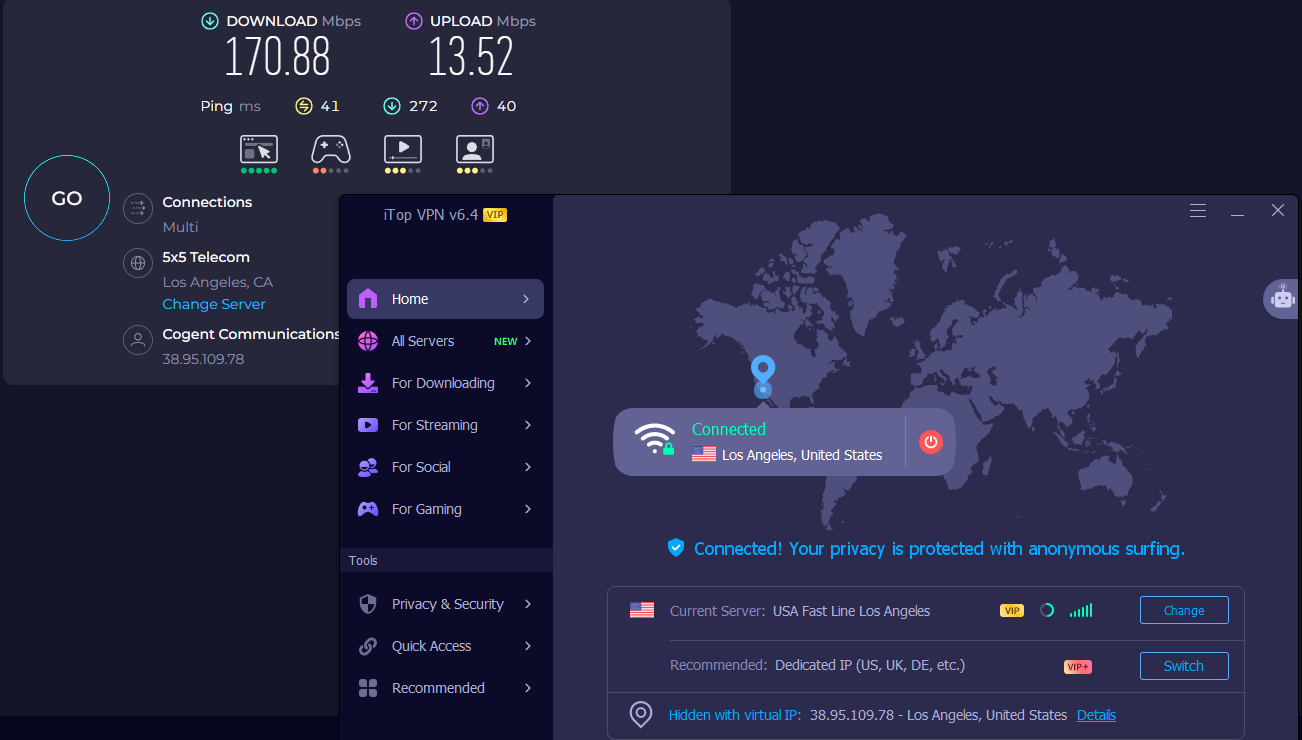Select All Servers in sidebar
The image size is (1302, 740).
[423, 341]
